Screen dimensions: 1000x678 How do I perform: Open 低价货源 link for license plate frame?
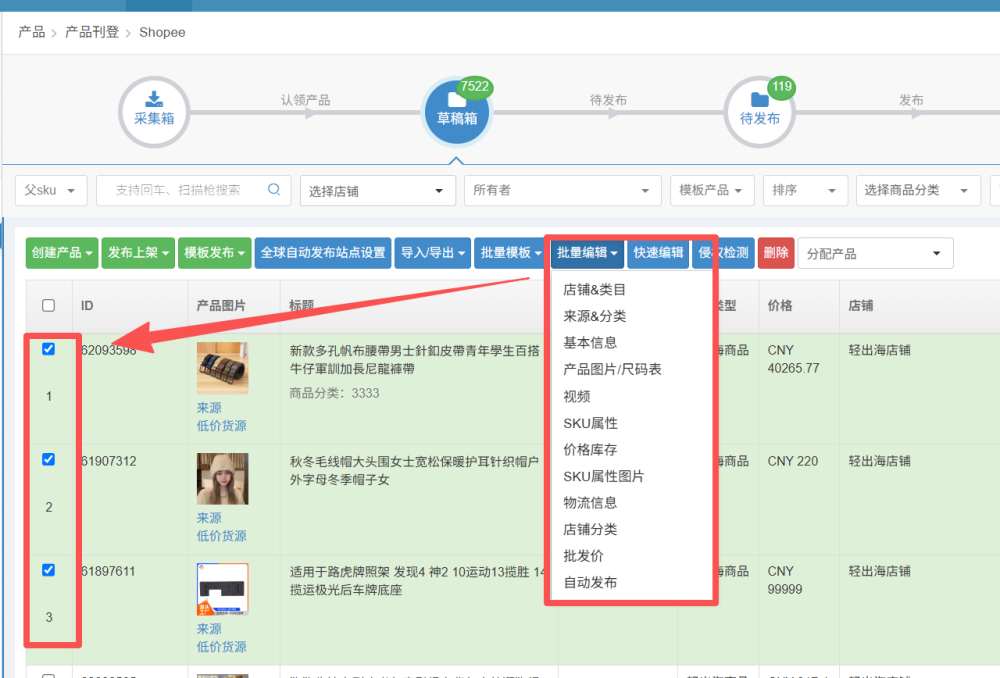(x=221, y=647)
